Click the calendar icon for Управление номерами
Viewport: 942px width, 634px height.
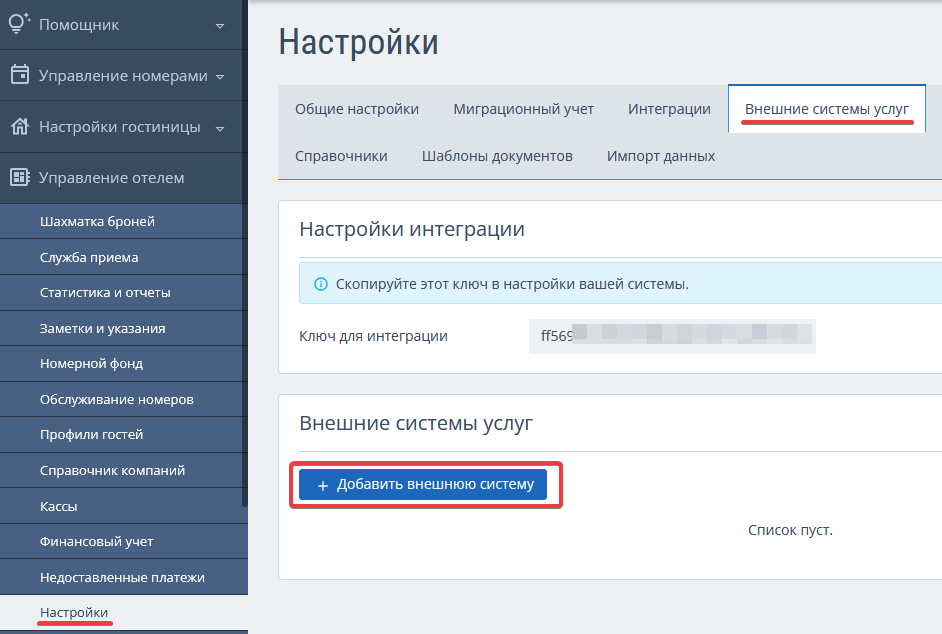[x=19, y=75]
